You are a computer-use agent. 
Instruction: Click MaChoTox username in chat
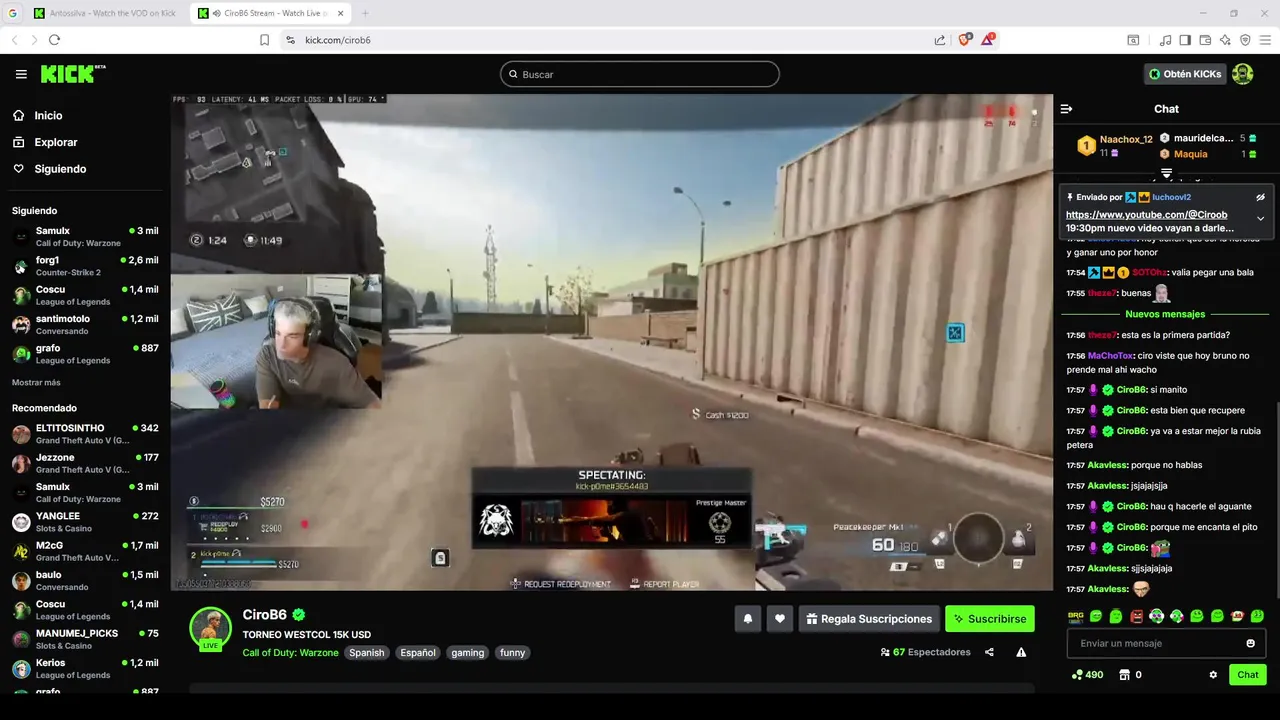click(1111, 356)
